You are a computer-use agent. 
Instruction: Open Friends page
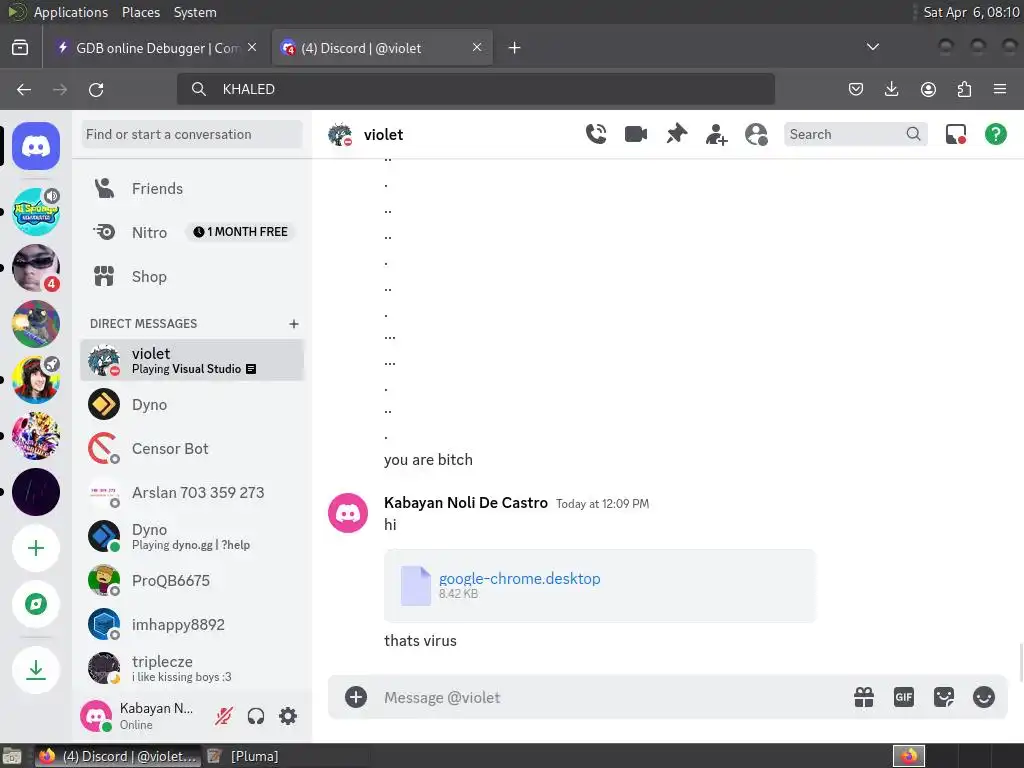pos(192,189)
